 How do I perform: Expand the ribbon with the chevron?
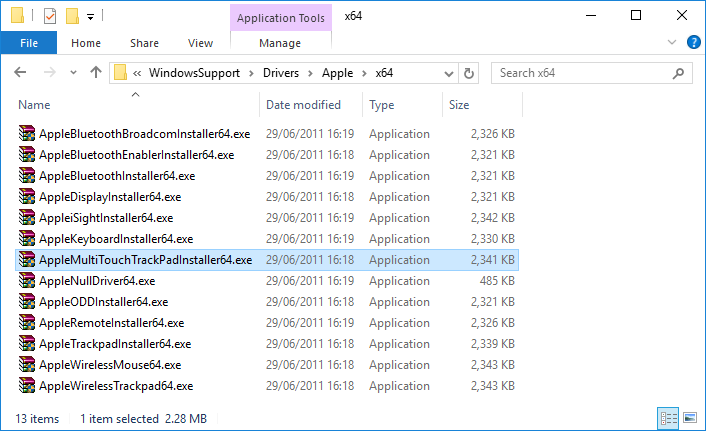tap(672, 42)
